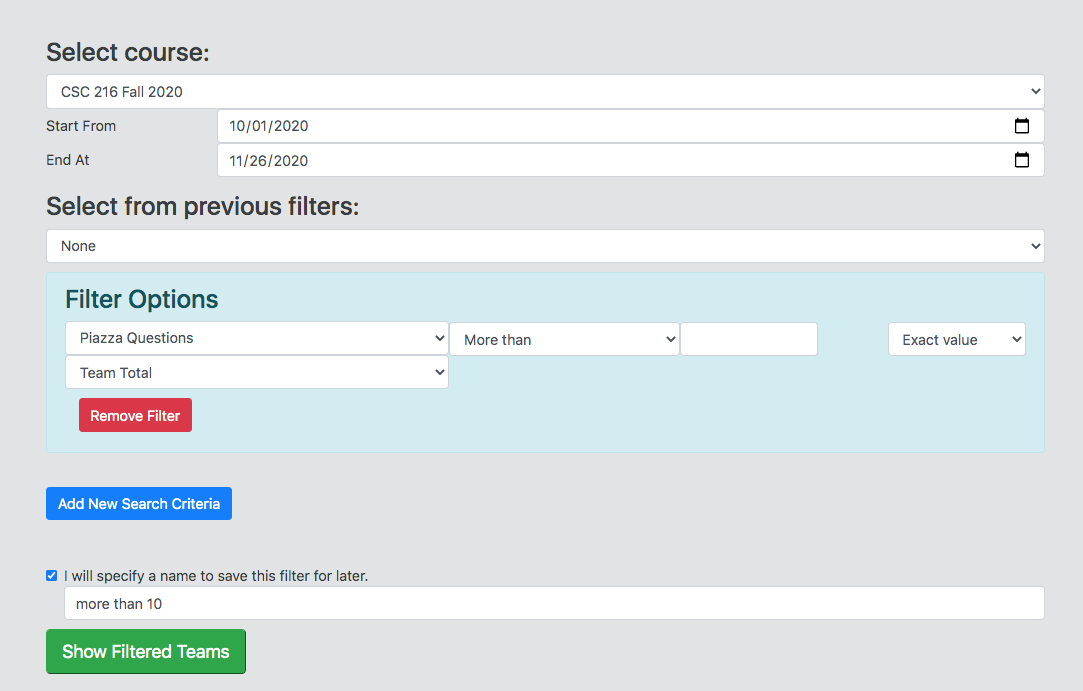Open the Piazza Questions filter type dropdown
Image resolution: width=1083 pixels, height=691 pixels.
click(x=256, y=338)
